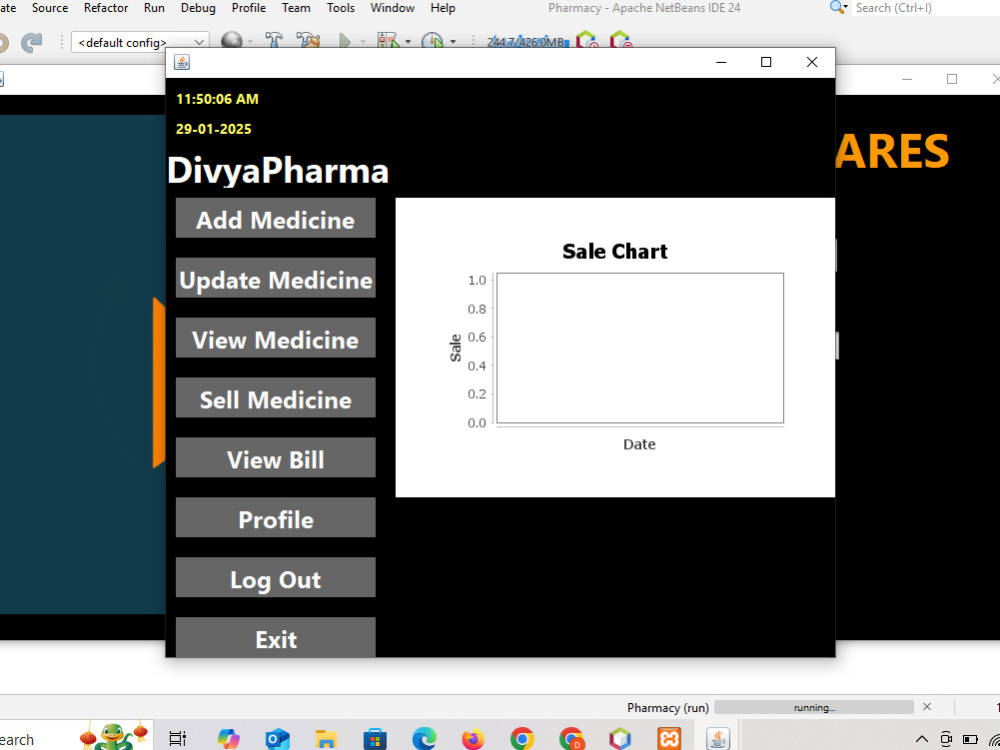Viewport: 1000px width, 750px height.
Task: Click the 11:50:06 AM clock label
Action: [x=217, y=99]
